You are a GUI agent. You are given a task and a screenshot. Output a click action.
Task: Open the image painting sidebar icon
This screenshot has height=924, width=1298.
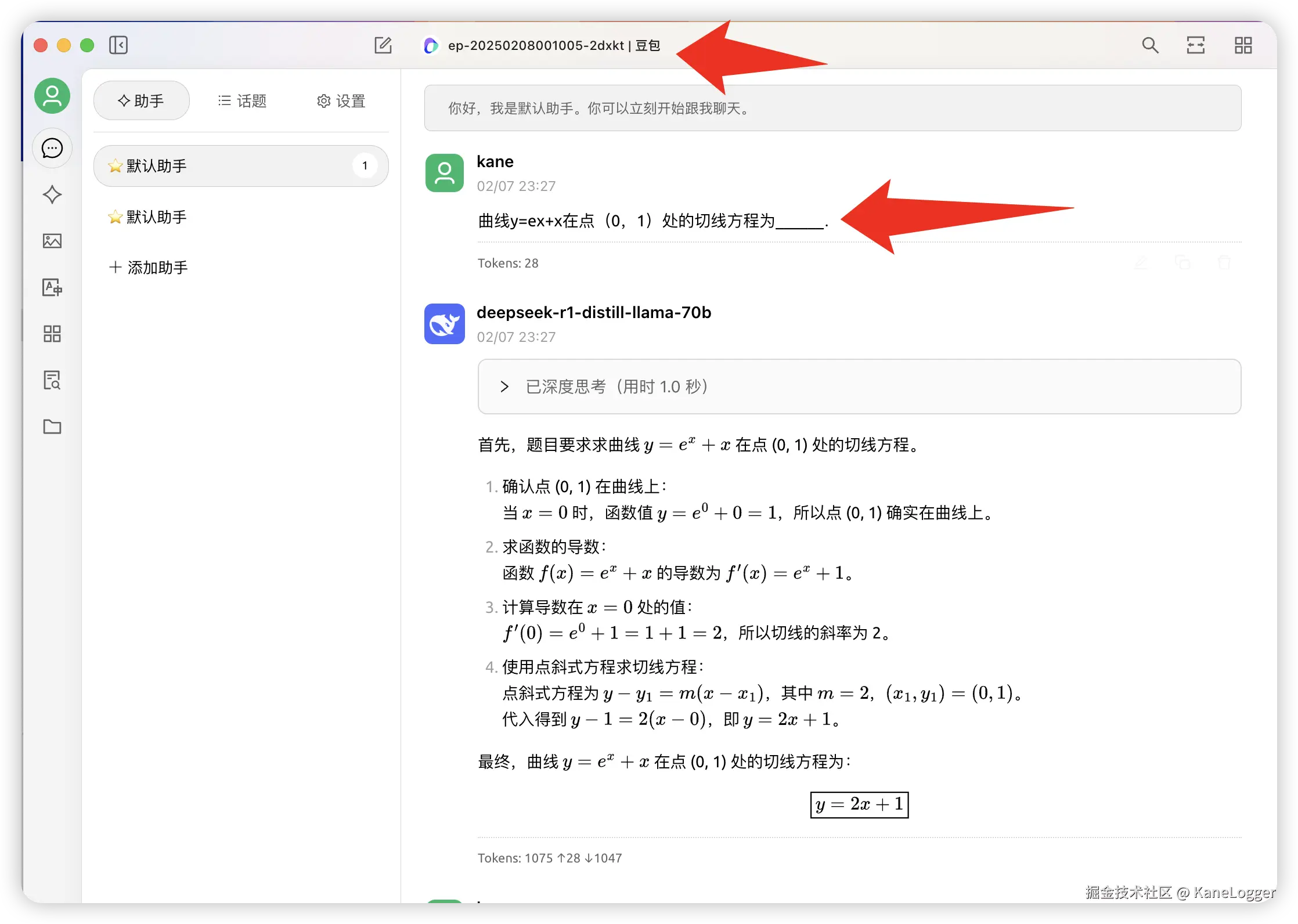52,241
